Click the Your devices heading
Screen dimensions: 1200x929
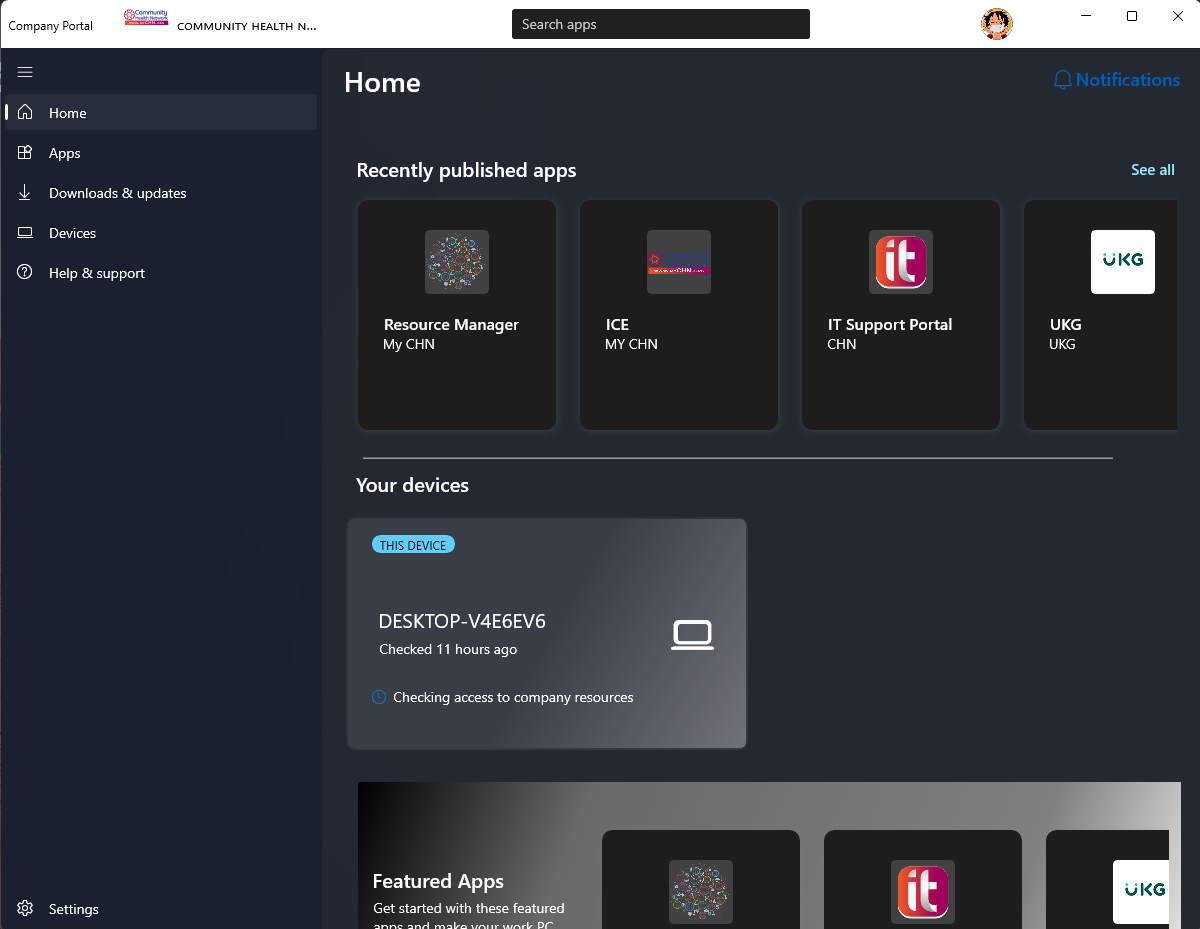click(x=412, y=485)
